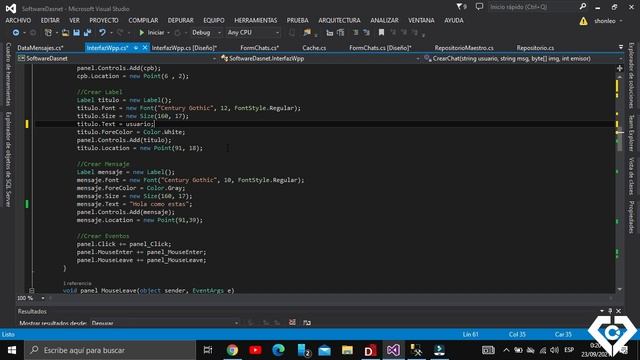Save all files with the multi-disk icon
Image resolution: width=640 pixels, height=360 pixels.
pyautogui.click(x=87, y=32)
